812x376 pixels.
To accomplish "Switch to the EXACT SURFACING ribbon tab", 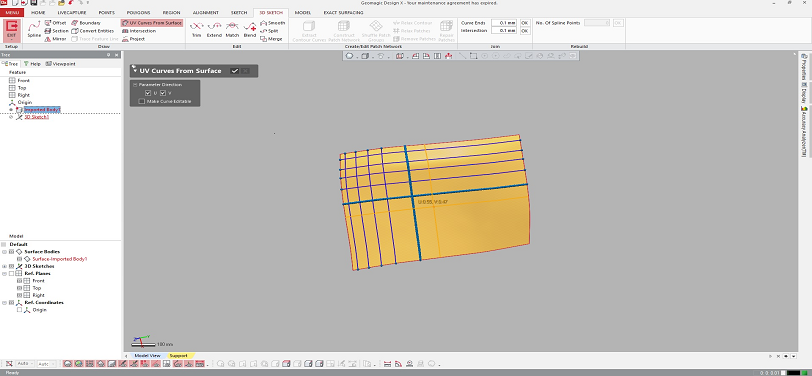I will pos(343,12).
